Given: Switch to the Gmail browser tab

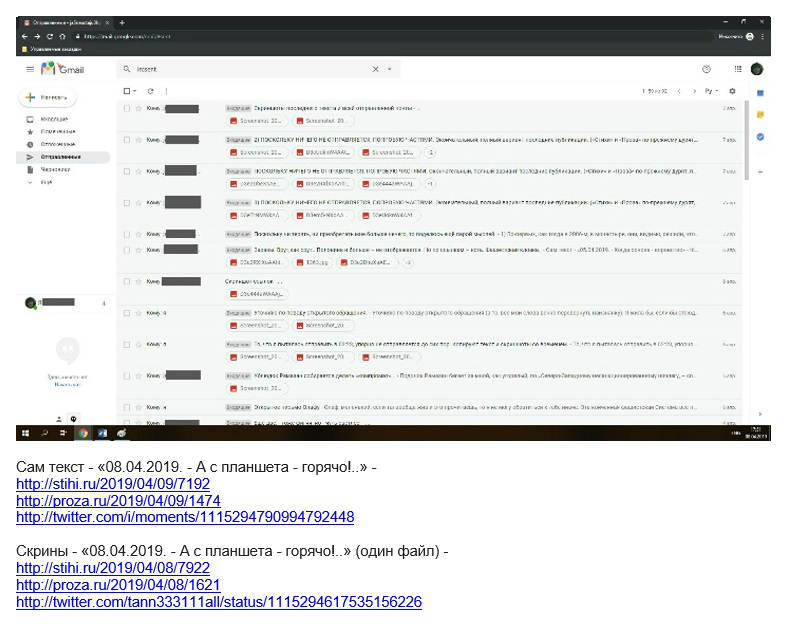Looking at the screenshot, I should (x=67, y=23).
